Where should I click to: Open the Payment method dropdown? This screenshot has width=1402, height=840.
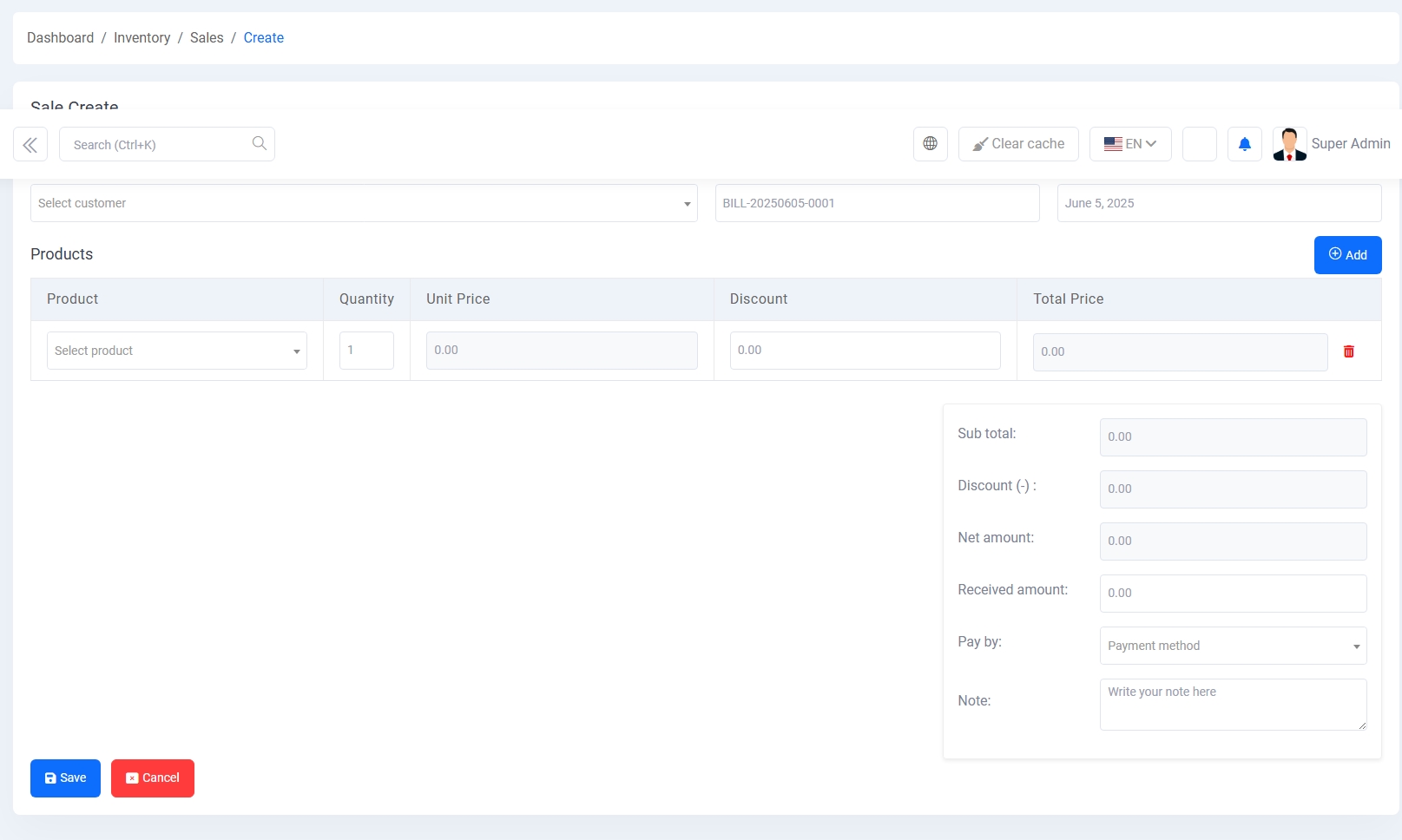click(1232, 646)
